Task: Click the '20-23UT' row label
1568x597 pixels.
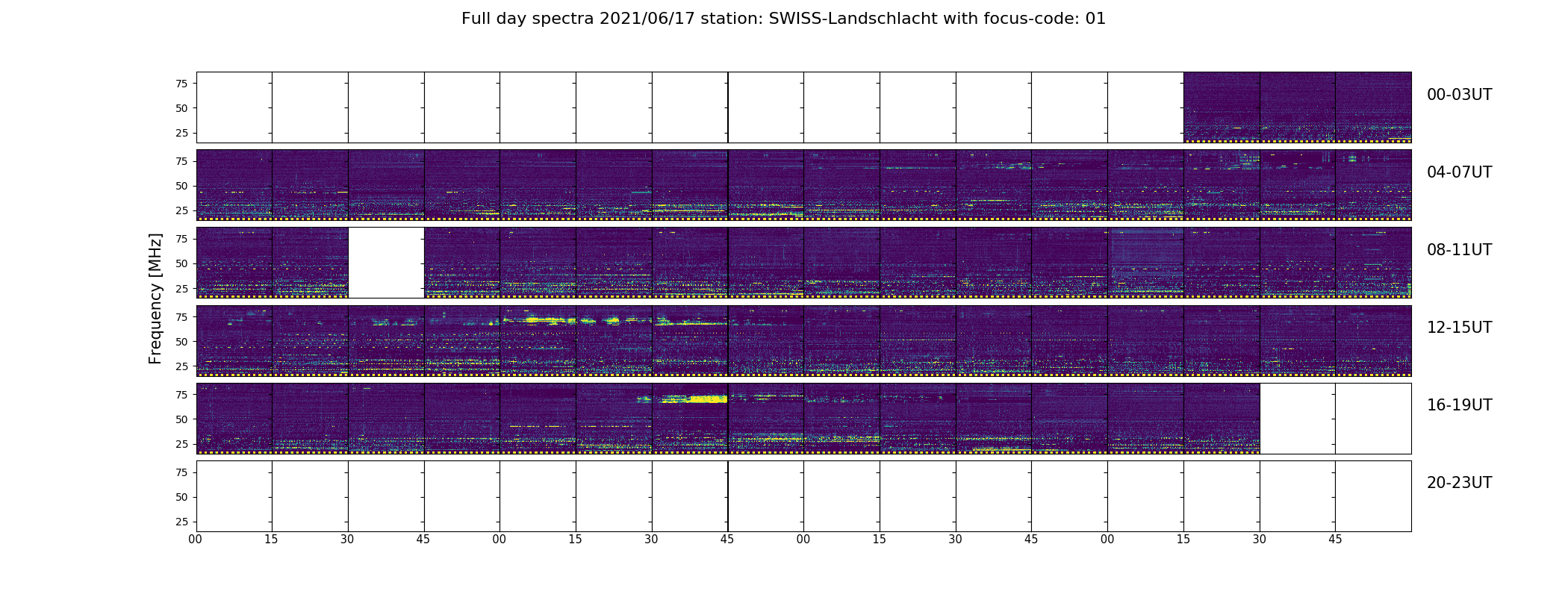Action: tap(1459, 483)
